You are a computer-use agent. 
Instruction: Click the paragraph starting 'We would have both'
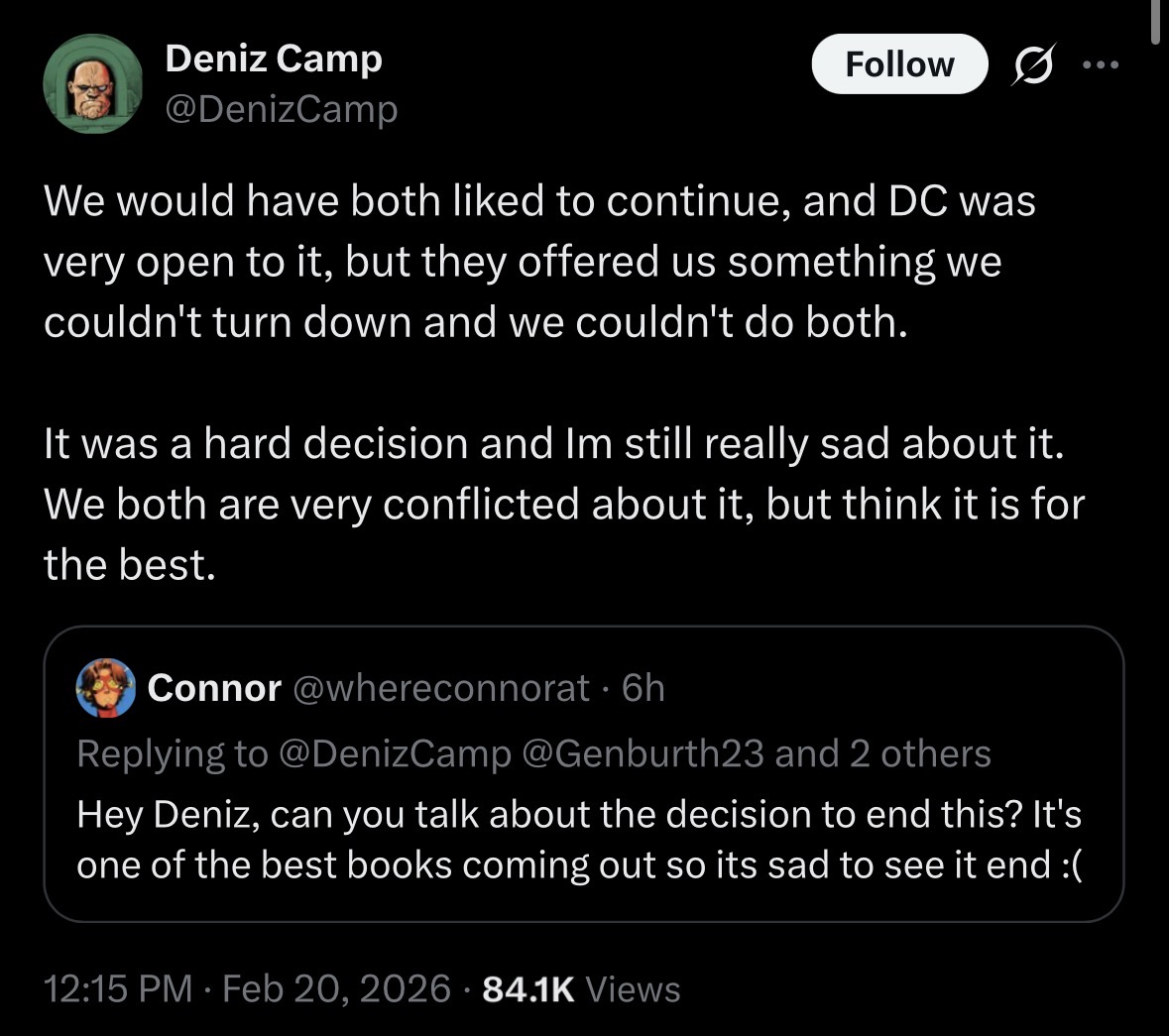(539, 262)
